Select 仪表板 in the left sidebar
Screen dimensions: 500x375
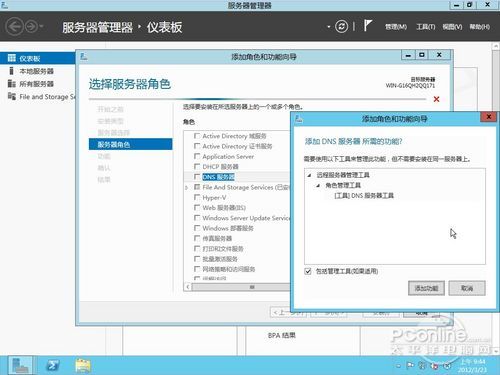click(37, 58)
